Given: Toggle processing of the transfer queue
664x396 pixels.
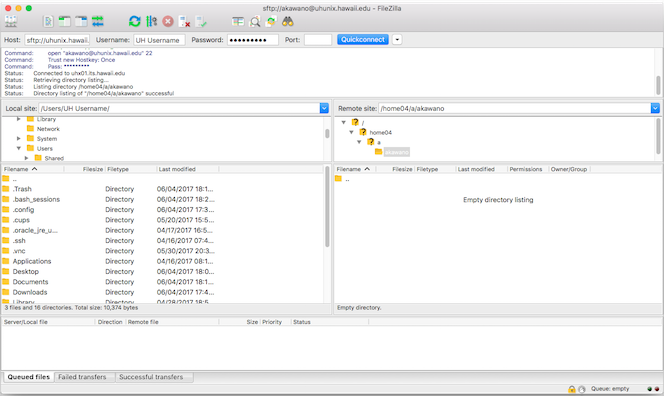Looking at the screenshot, I should [151, 21].
